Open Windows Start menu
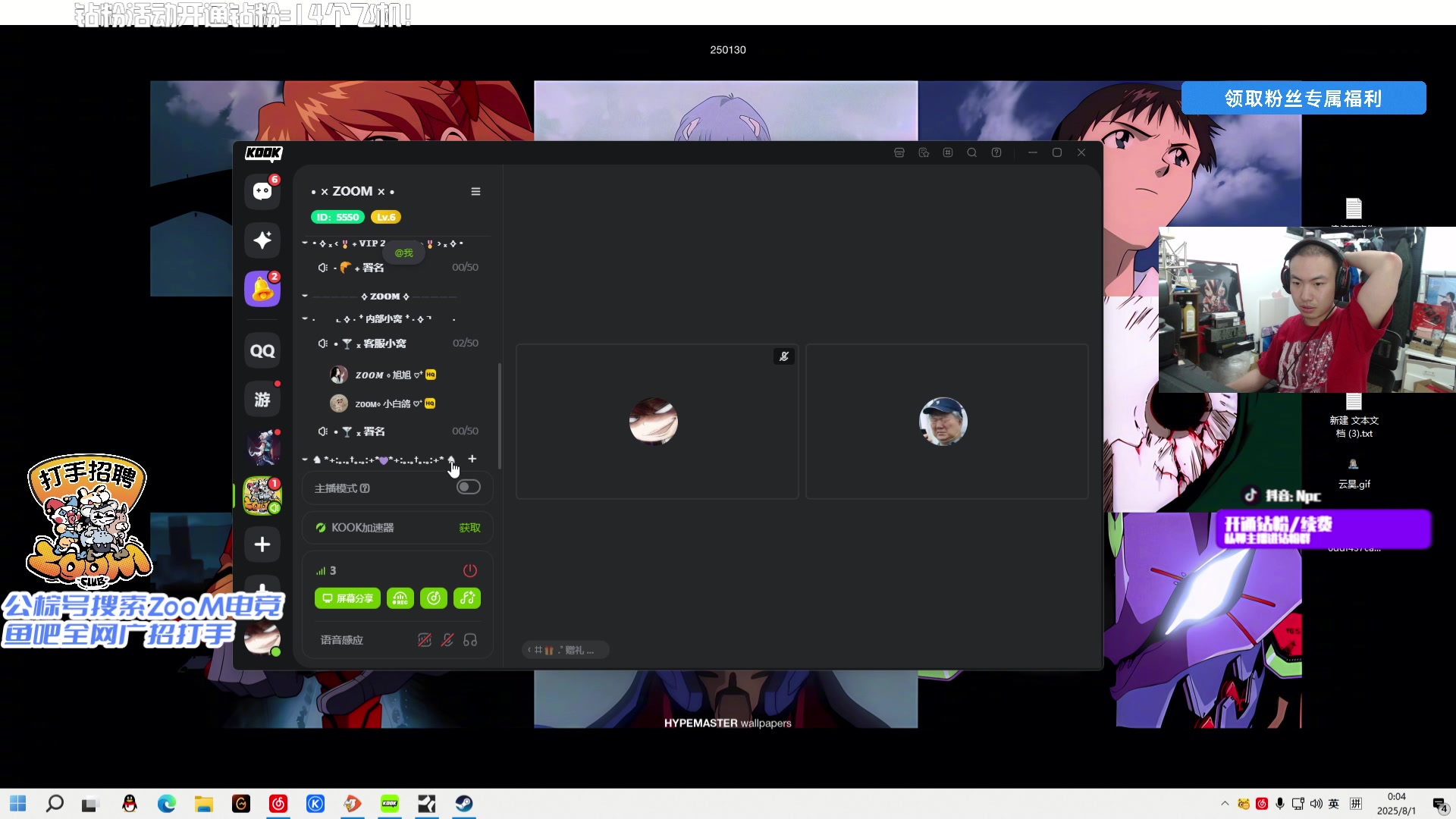The image size is (1456, 819). click(x=18, y=804)
